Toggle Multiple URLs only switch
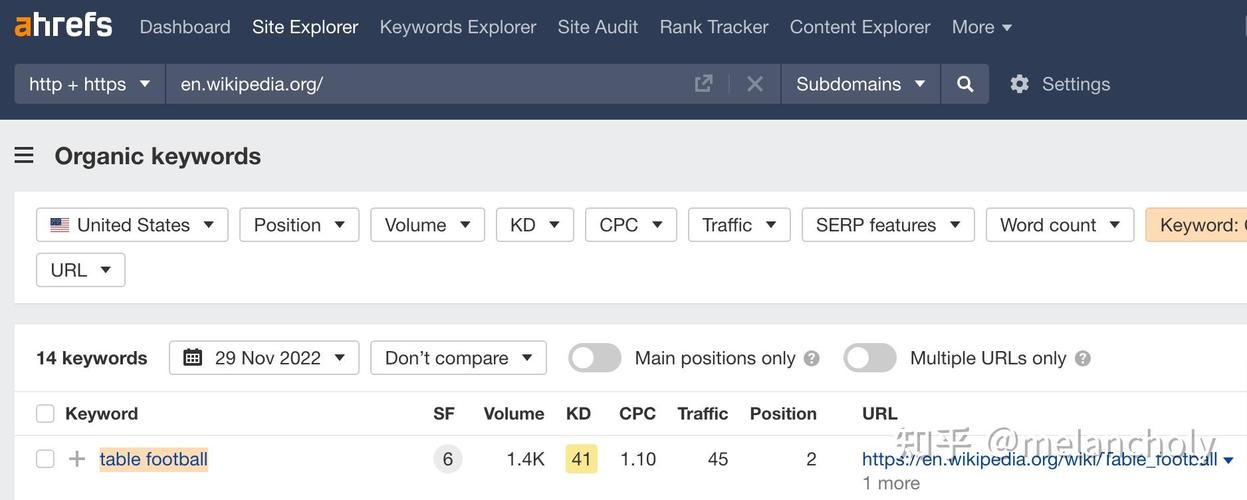1247x500 pixels. click(x=870, y=358)
